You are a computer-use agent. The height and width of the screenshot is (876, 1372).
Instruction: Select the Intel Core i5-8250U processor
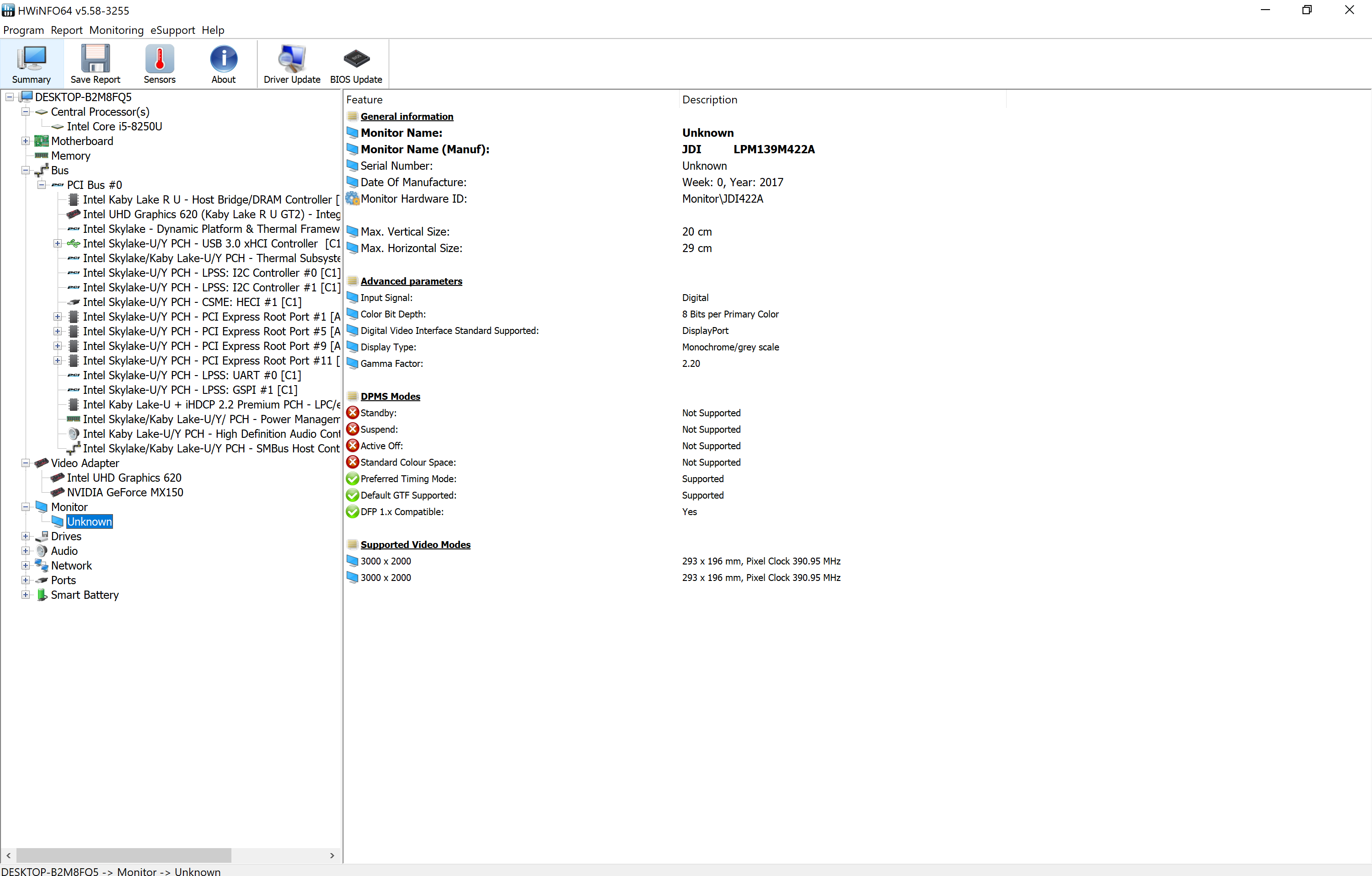click(114, 127)
